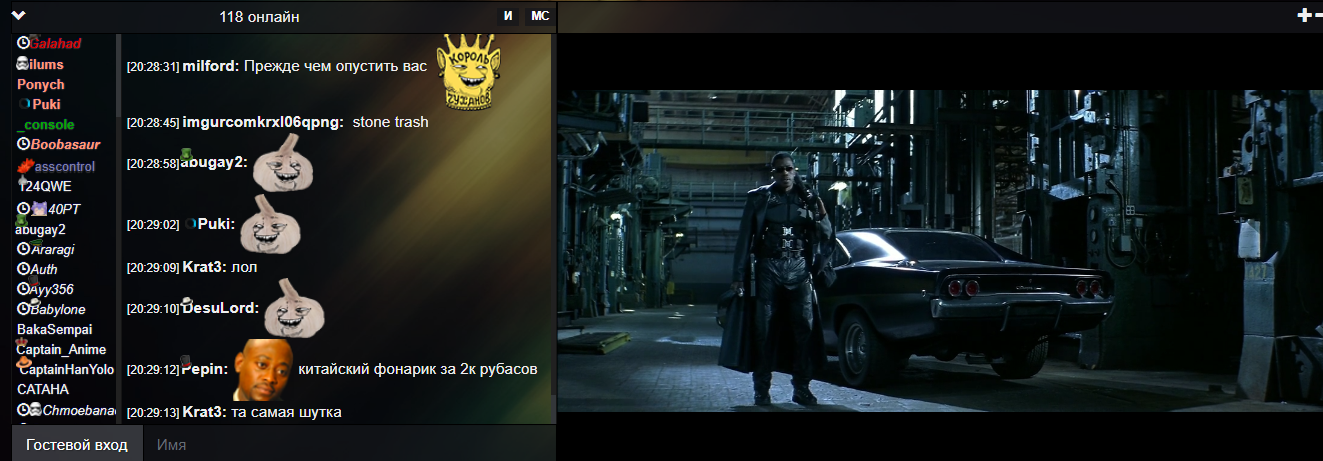This screenshot has height=461, width=1323.
Task: Click the plus icon above the video
Action: [1304, 15]
